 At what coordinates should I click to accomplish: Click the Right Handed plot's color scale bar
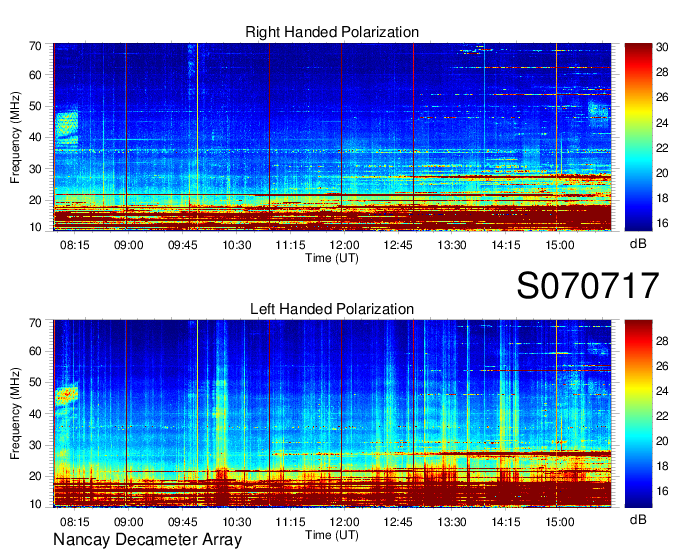[638, 137]
